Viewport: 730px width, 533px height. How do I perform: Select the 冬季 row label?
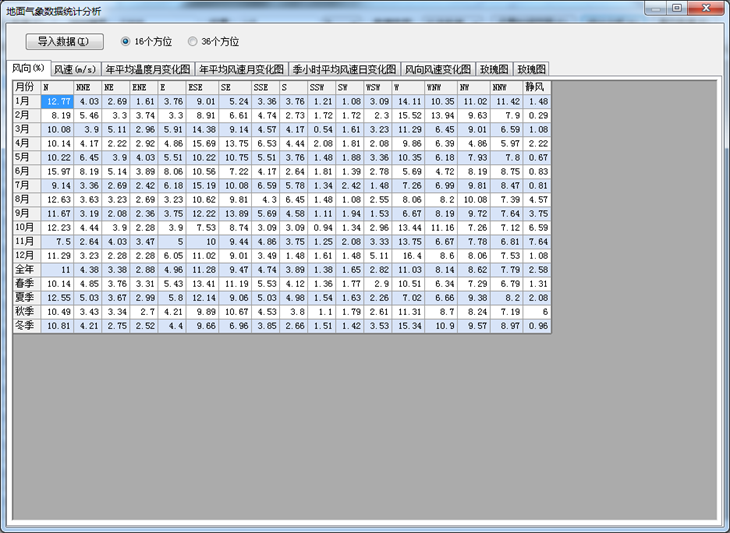[x=26, y=325]
